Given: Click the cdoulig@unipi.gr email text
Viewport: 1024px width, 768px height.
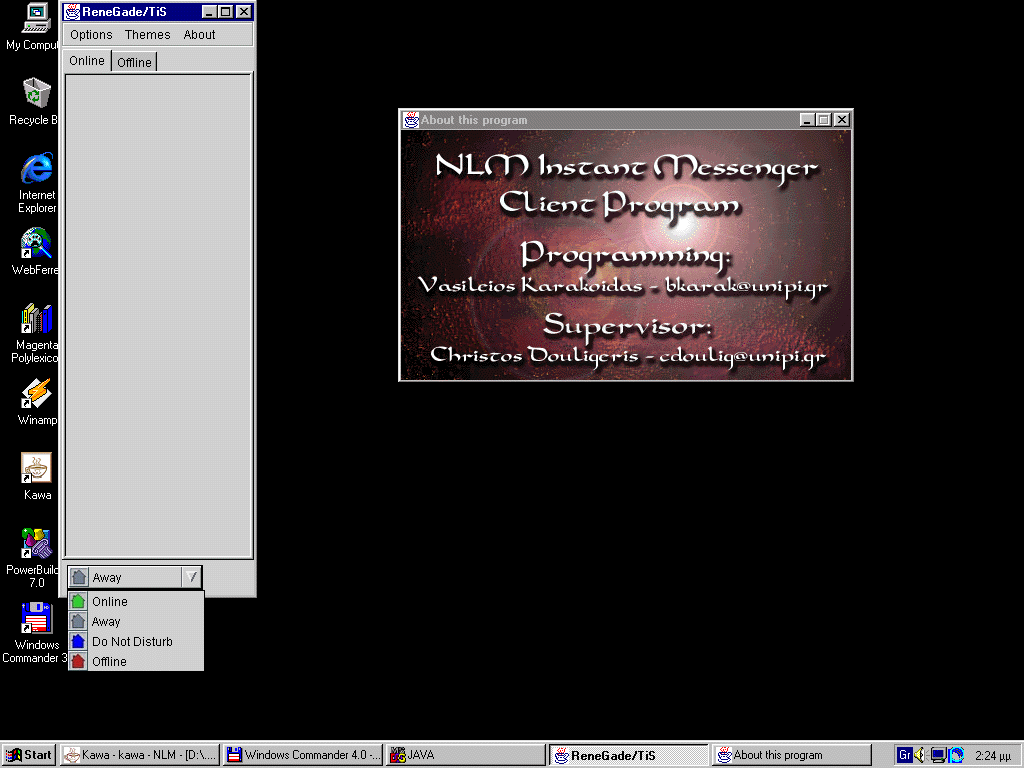Looking at the screenshot, I should [x=743, y=357].
